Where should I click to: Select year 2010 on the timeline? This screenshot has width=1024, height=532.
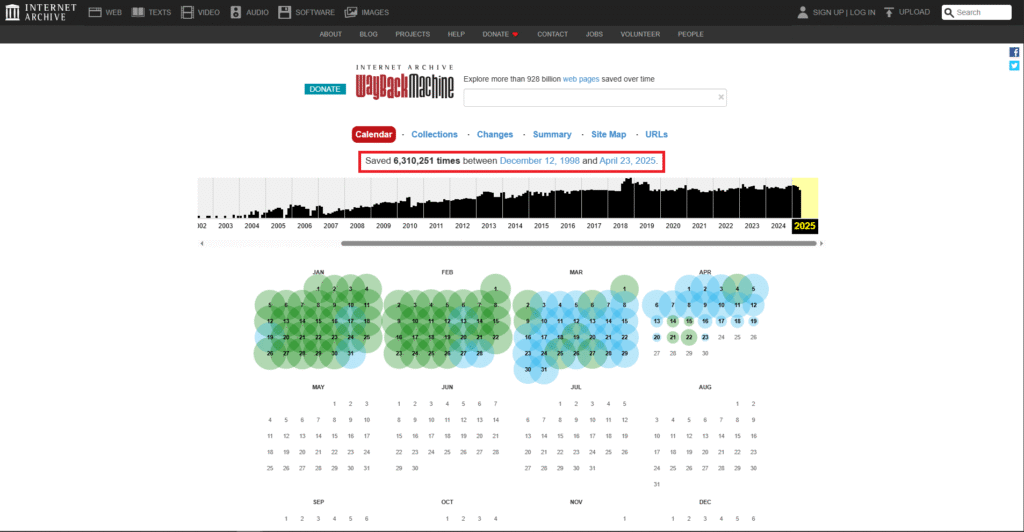click(x=409, y=226)
